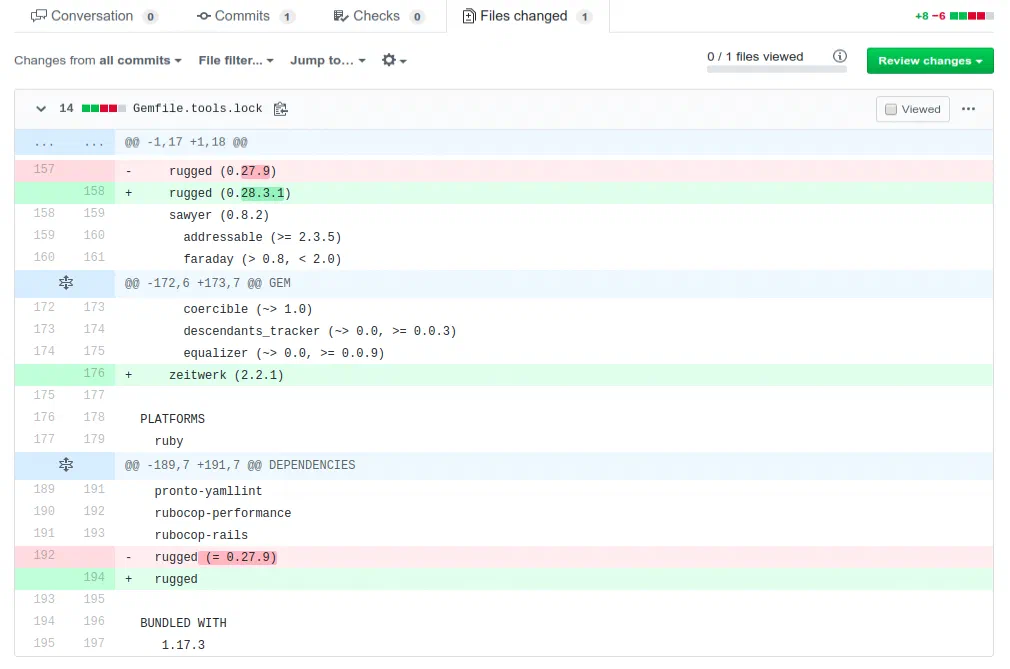
Task: Click the file's 14 changes diffstat blocks
Action: [93, 108]
